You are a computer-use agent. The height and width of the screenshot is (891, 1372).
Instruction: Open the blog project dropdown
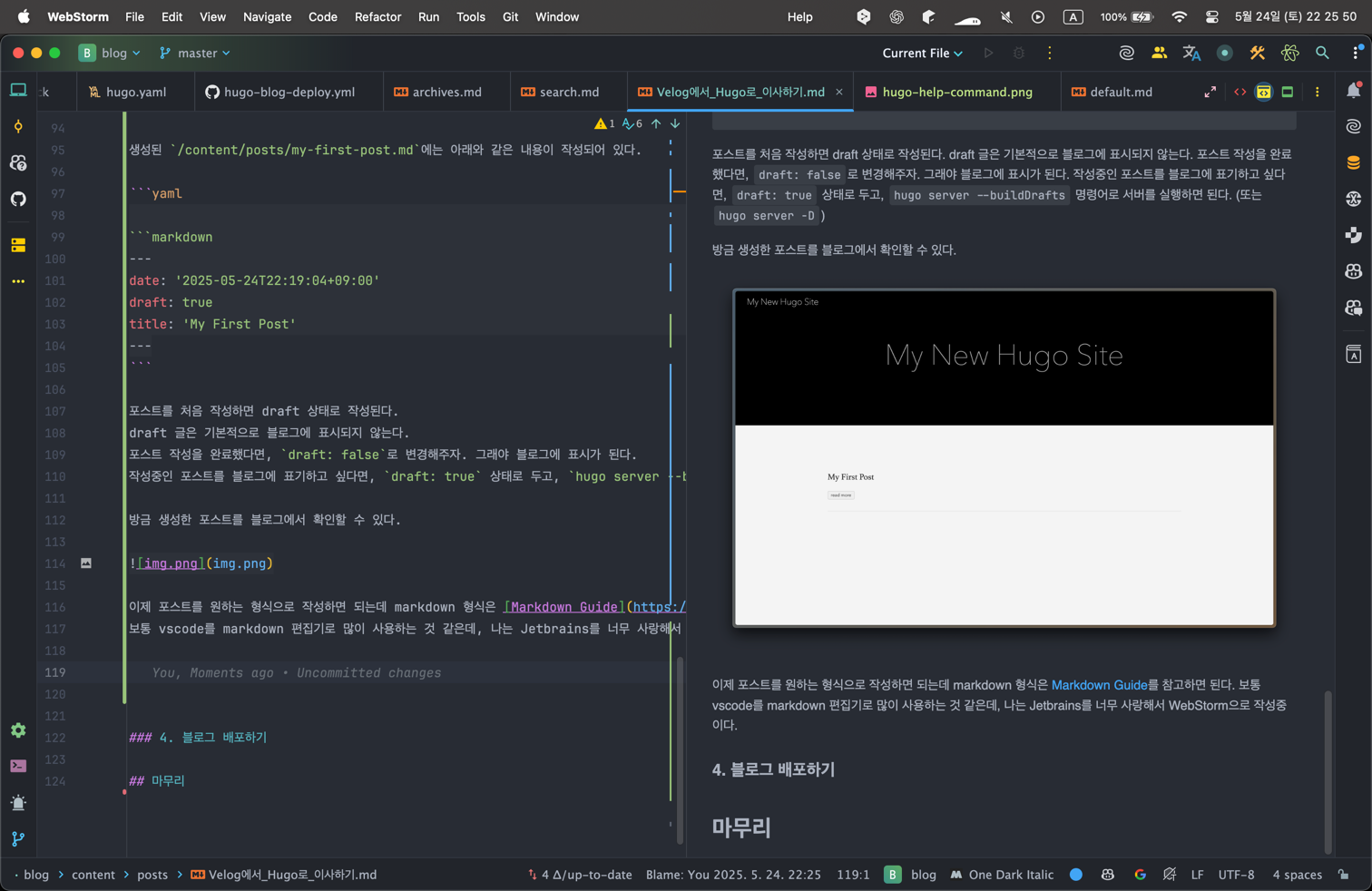coord(110,54)
